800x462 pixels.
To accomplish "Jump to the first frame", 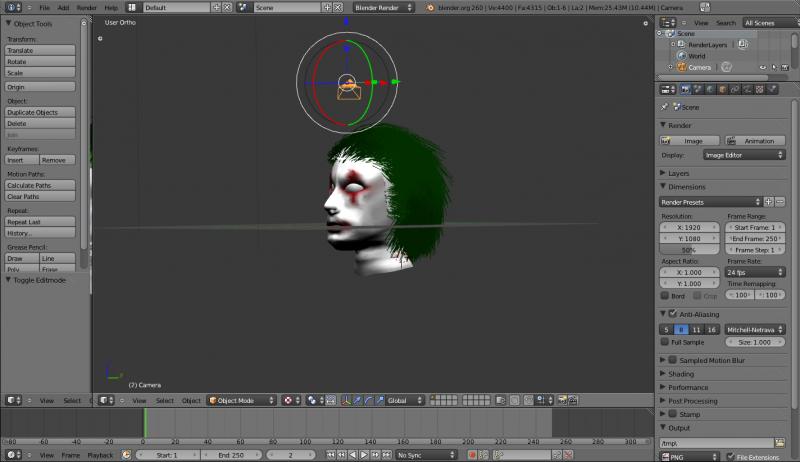I will 331,455.
